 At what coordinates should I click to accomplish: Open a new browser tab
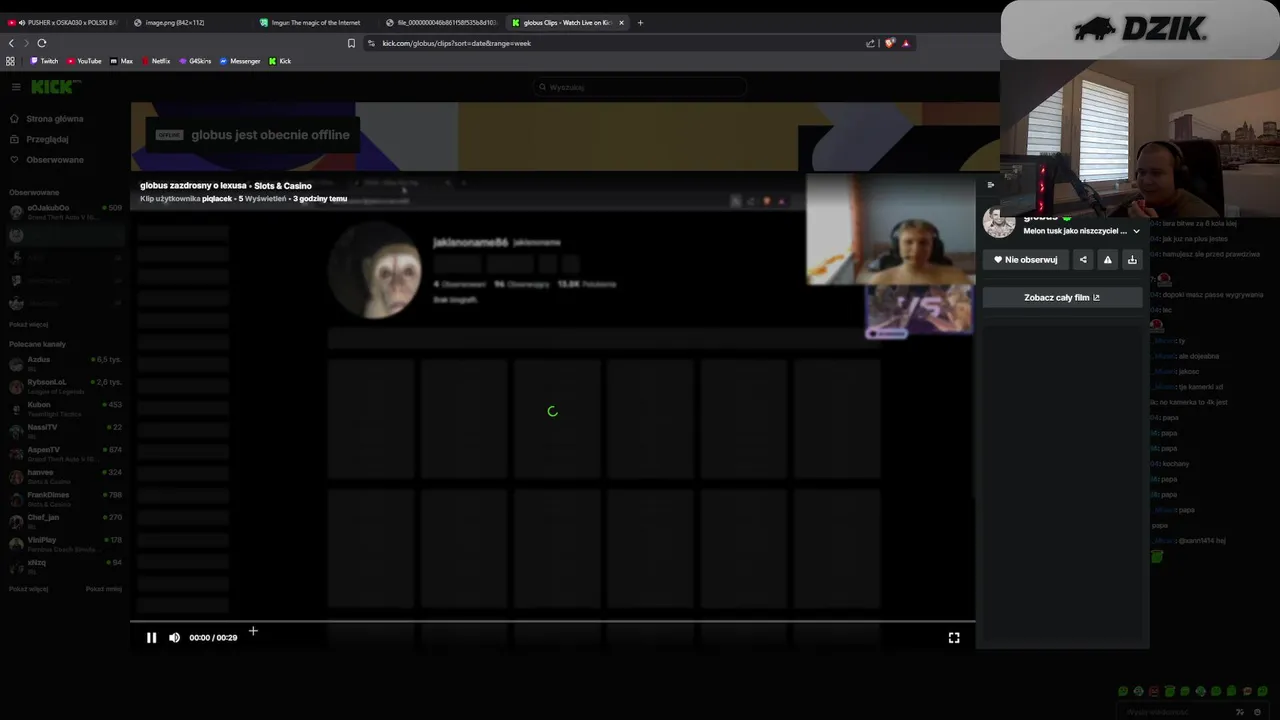640,22
